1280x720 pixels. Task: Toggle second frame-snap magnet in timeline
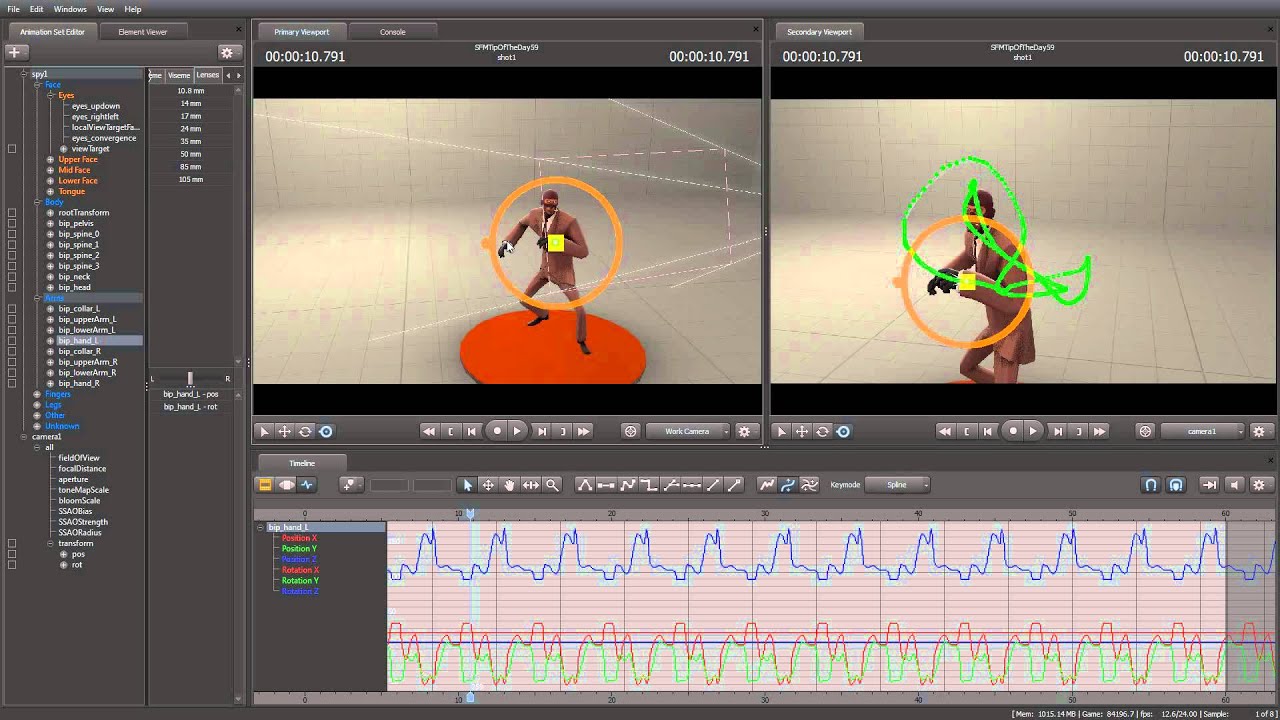[x=1176, y=485]
